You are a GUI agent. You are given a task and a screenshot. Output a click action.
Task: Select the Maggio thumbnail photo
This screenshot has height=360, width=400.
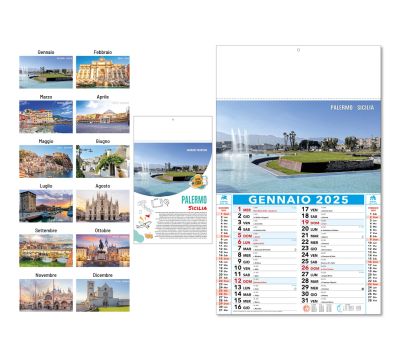tap(46, 161)
